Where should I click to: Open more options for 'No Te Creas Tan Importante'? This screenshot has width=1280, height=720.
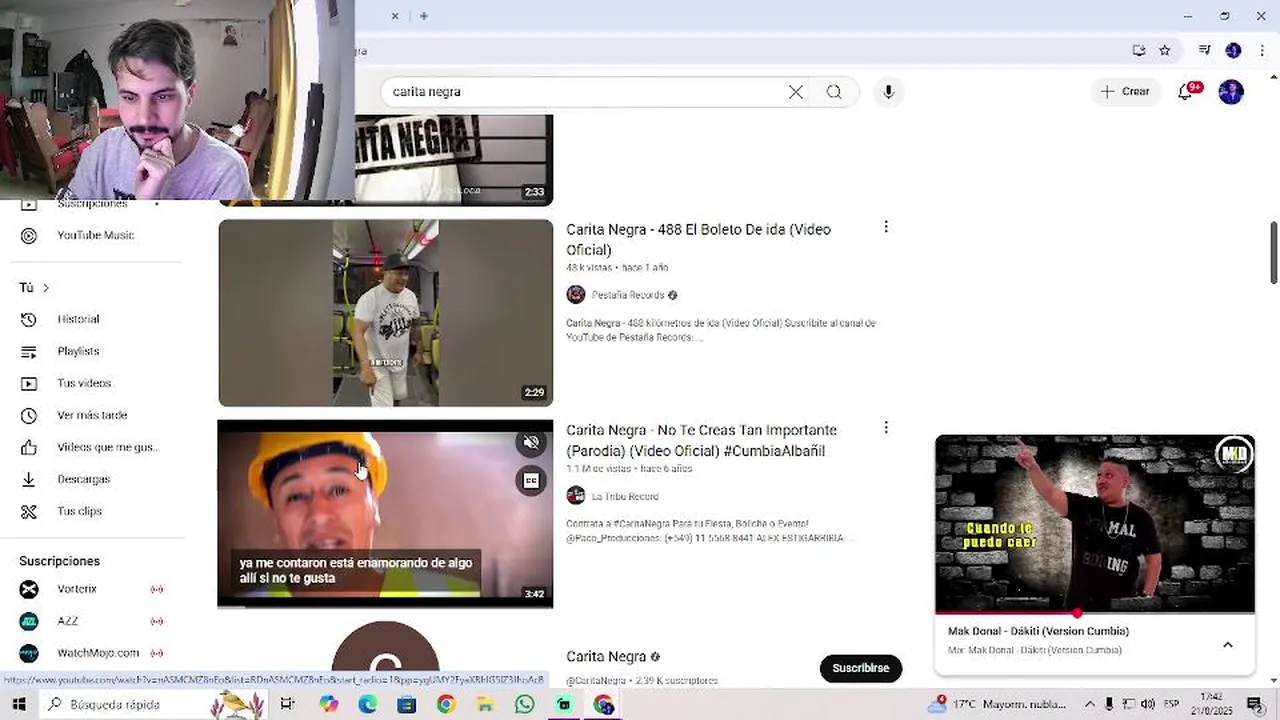click(x=886, y=428)
